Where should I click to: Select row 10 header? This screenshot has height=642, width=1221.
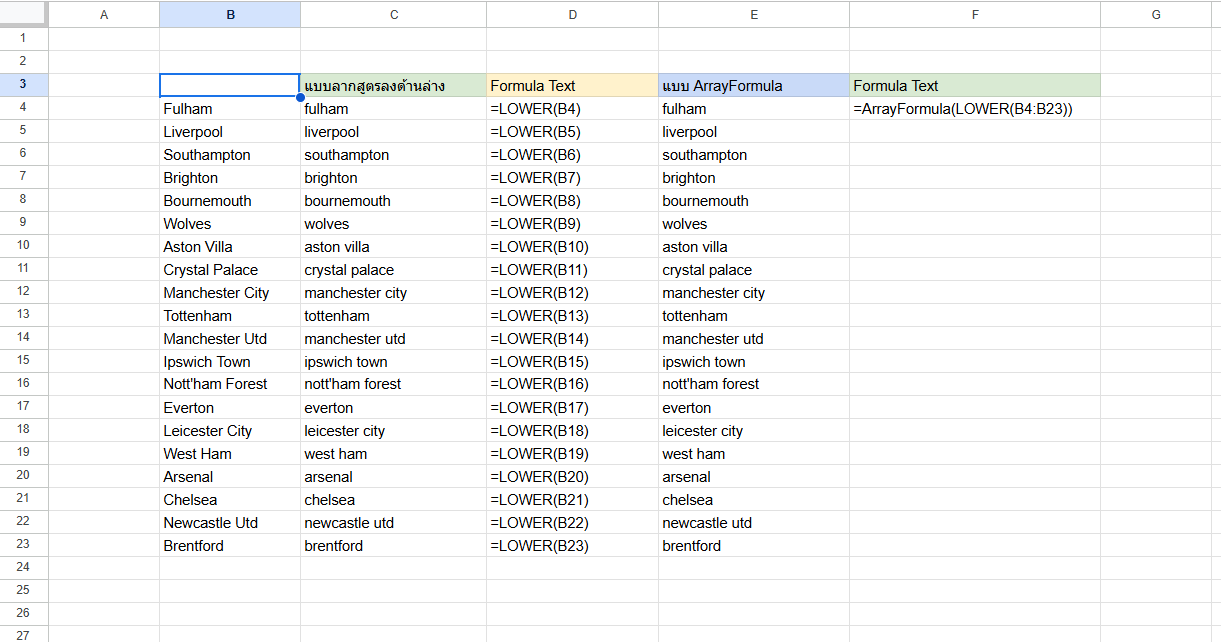[24, 246]
